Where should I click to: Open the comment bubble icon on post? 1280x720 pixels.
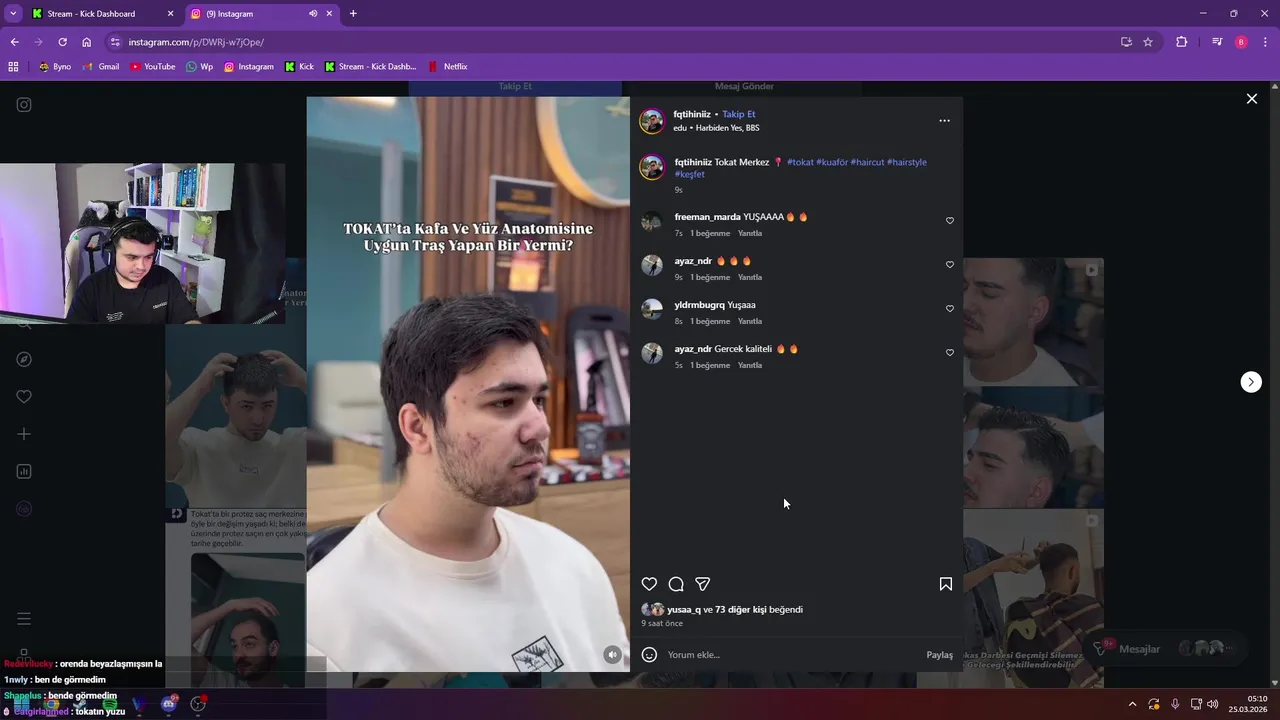coord(676,584)
